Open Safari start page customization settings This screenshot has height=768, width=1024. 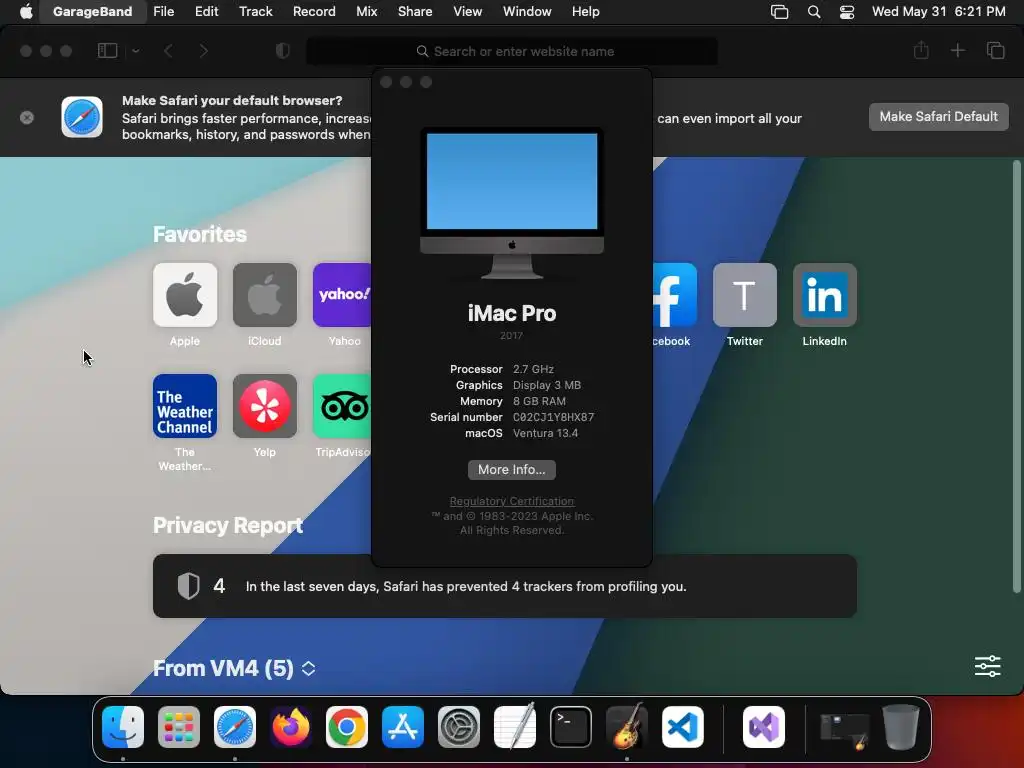pos(987,666)
